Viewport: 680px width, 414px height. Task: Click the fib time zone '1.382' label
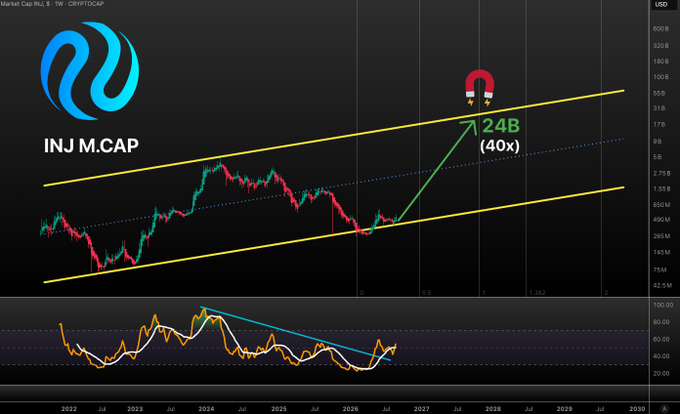[x=537, y=293]
